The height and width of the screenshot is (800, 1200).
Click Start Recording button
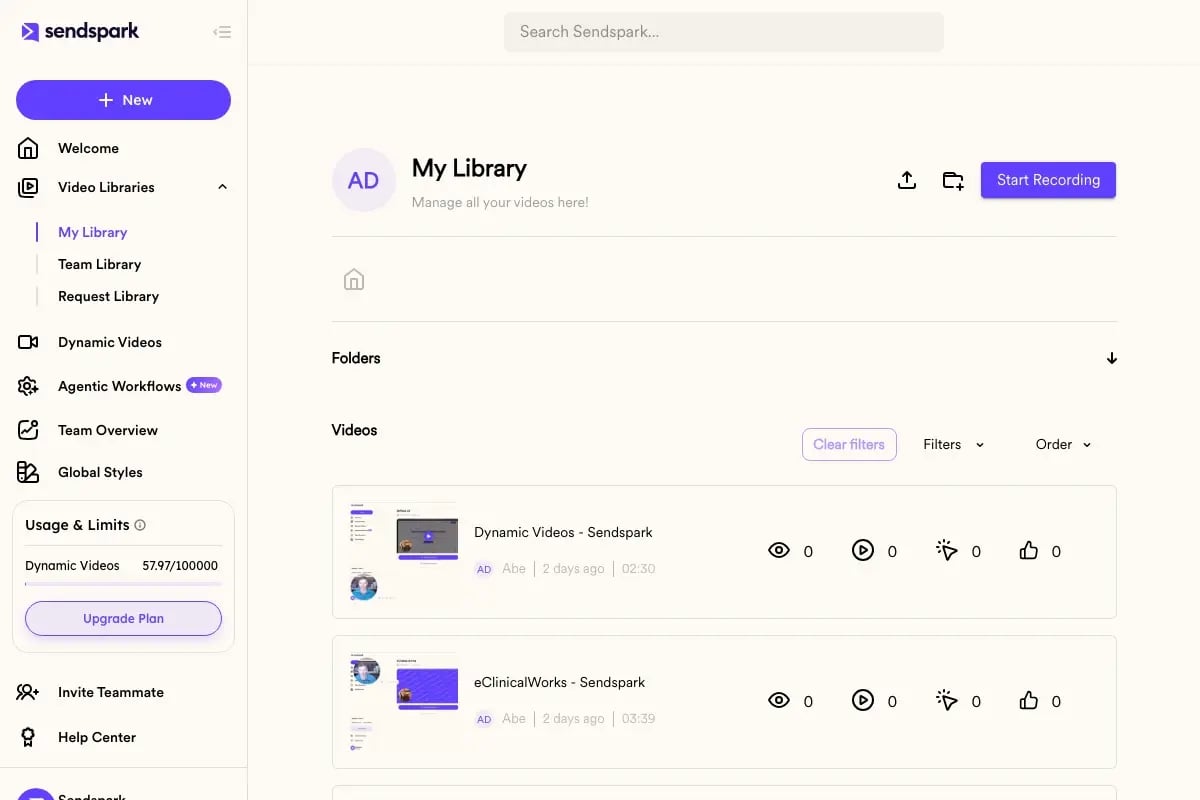pyautogui.click(x=1048, y=180)
